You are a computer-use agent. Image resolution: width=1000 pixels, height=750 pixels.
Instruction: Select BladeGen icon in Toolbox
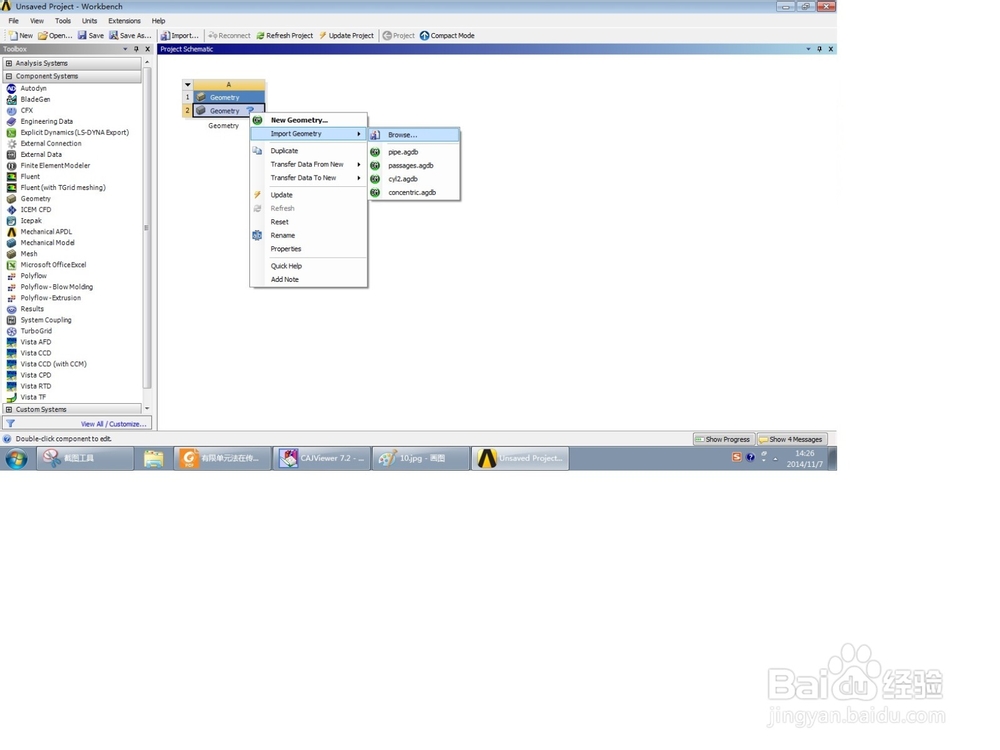11,99
